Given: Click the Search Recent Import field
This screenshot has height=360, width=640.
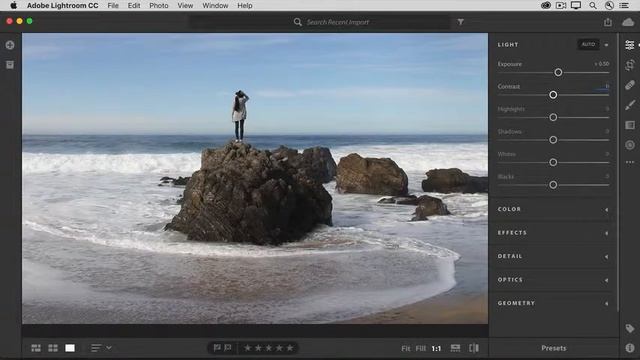Looking at the screenshot, I should [x=319, y=22].
